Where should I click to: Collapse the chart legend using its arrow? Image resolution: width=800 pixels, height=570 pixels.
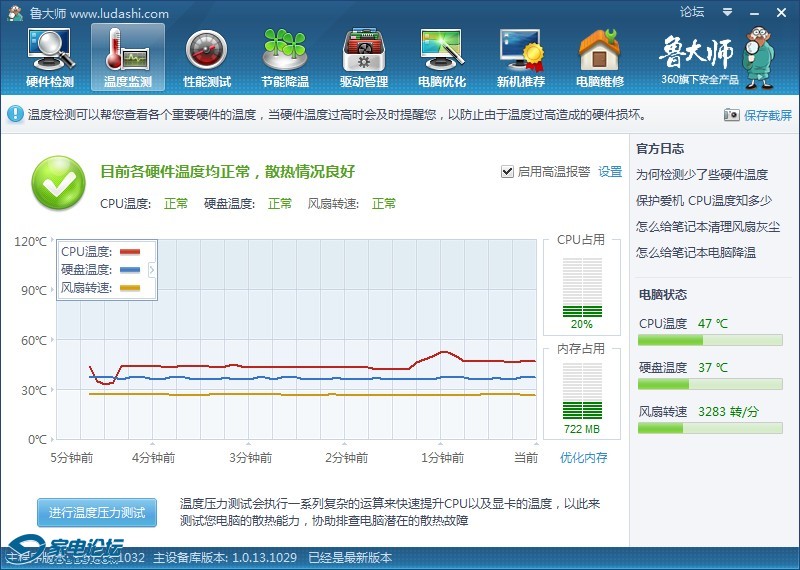pyautogui.click(x=152, y=270)
